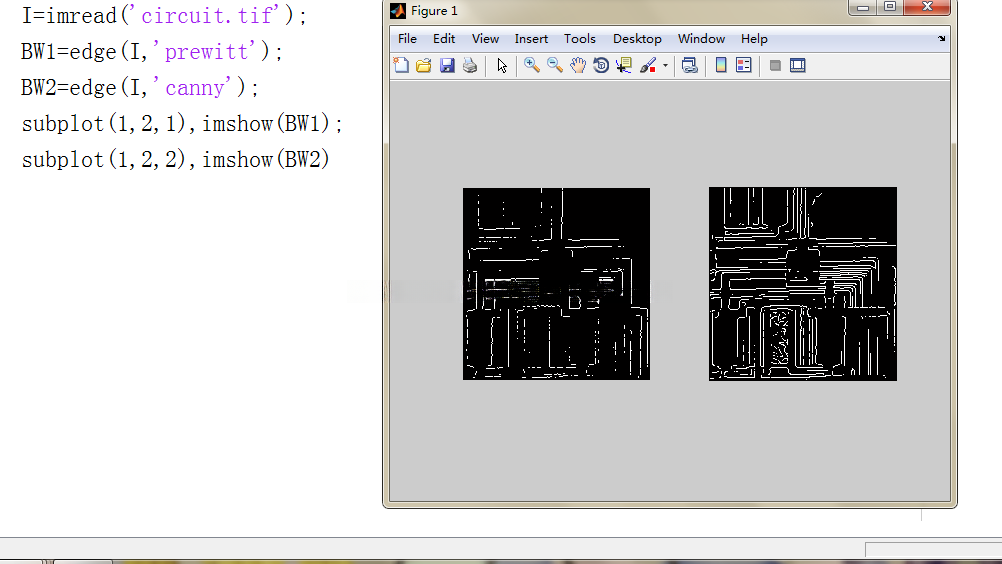The image size is (1002, 564).
Task: Click the code line I=imread('circuit.tif');
Action: pyautogui.click(x=164, y=15)
